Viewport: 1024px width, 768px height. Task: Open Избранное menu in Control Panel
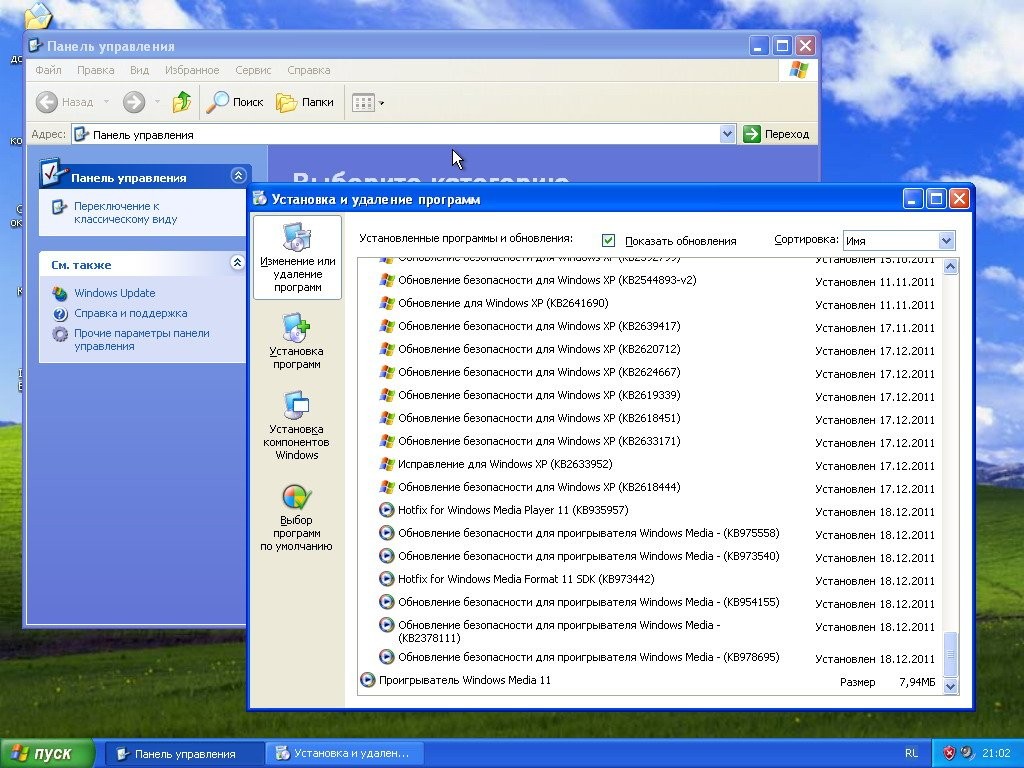pos(192,70)
